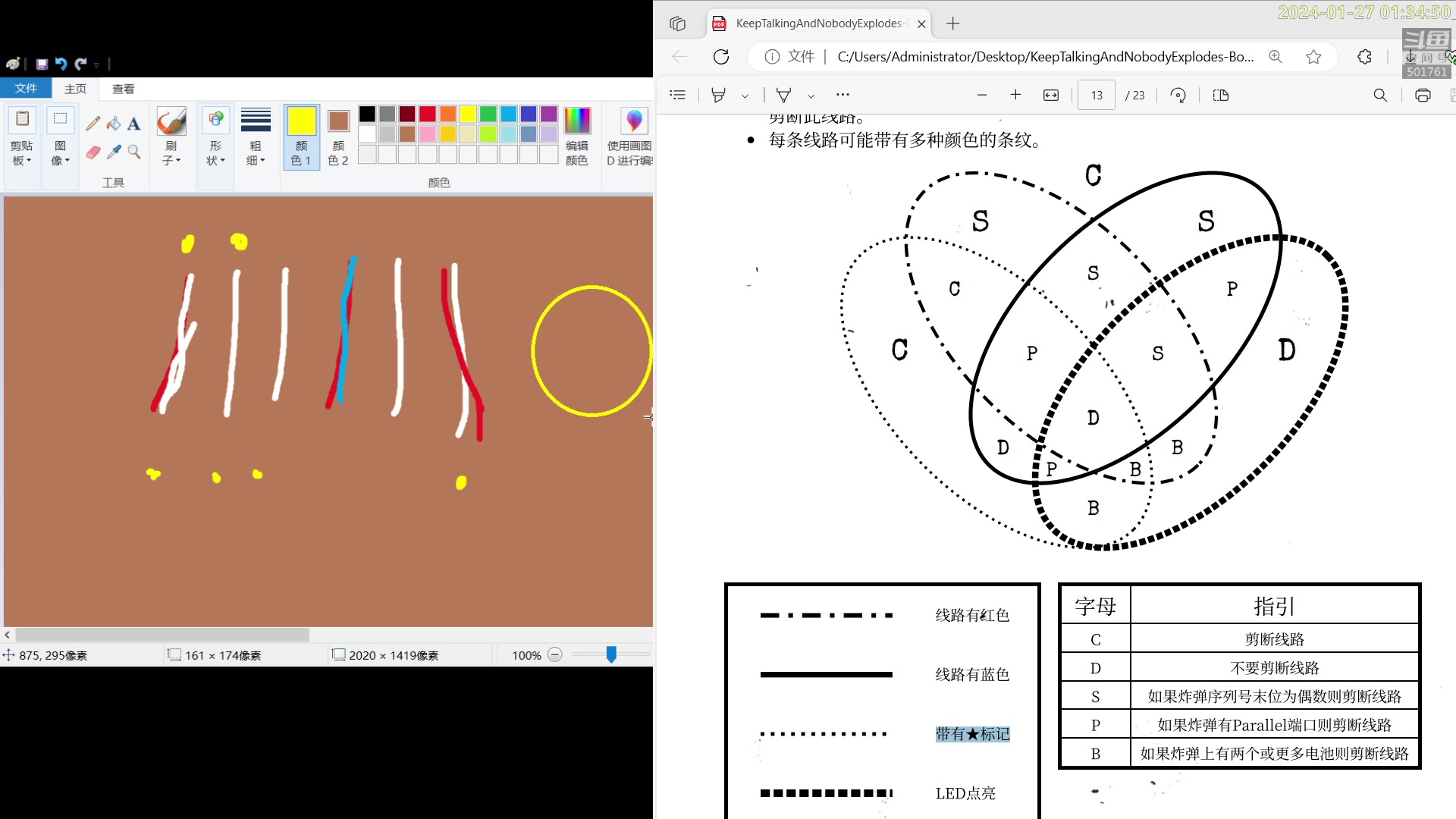Select the yellow swatch in the color palette
The height and width of the screenshot is (819, 1456).
[468, 113]
